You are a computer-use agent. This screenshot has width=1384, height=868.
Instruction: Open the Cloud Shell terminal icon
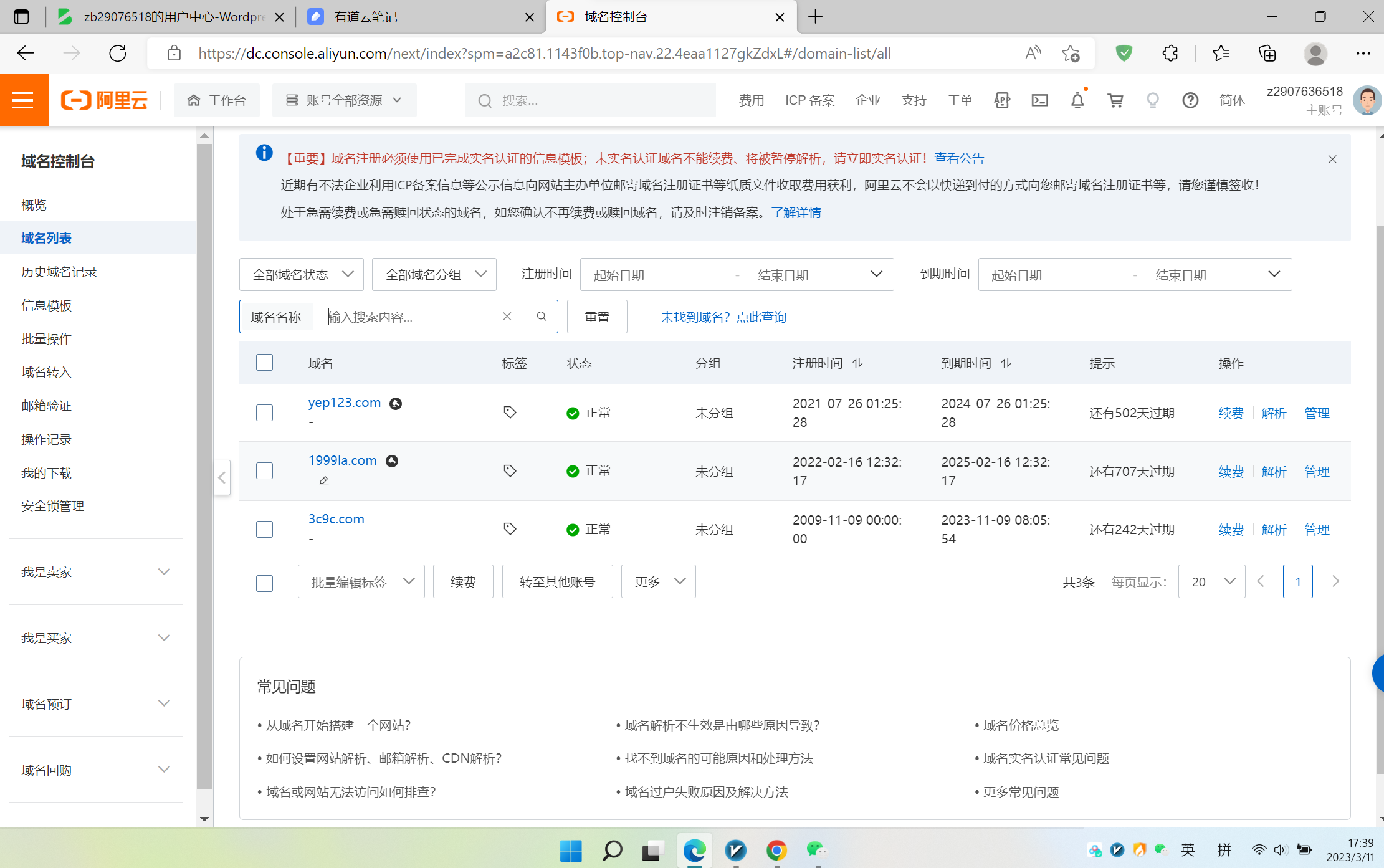pos(1039,100)
